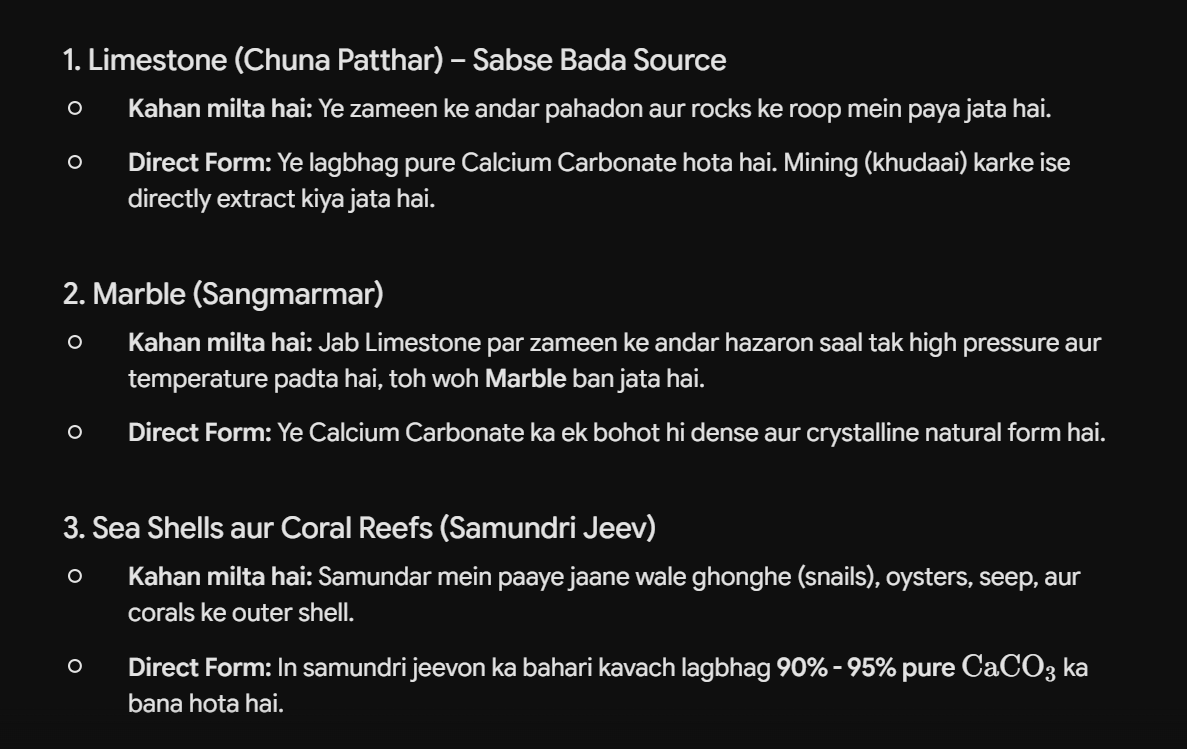Click the Sea Shells aur Coral Reefs heading
Viewport: 1187px width, 749px height.
(360, 529)
